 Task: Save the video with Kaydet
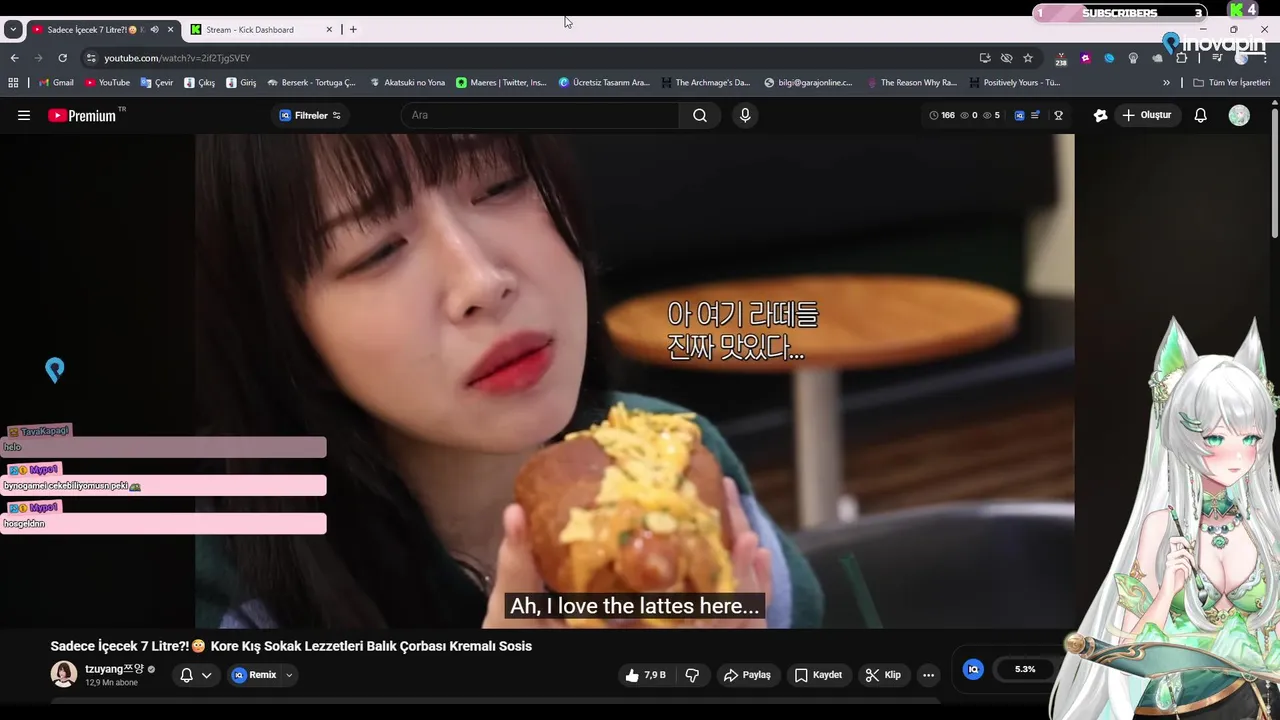(818, 675)
